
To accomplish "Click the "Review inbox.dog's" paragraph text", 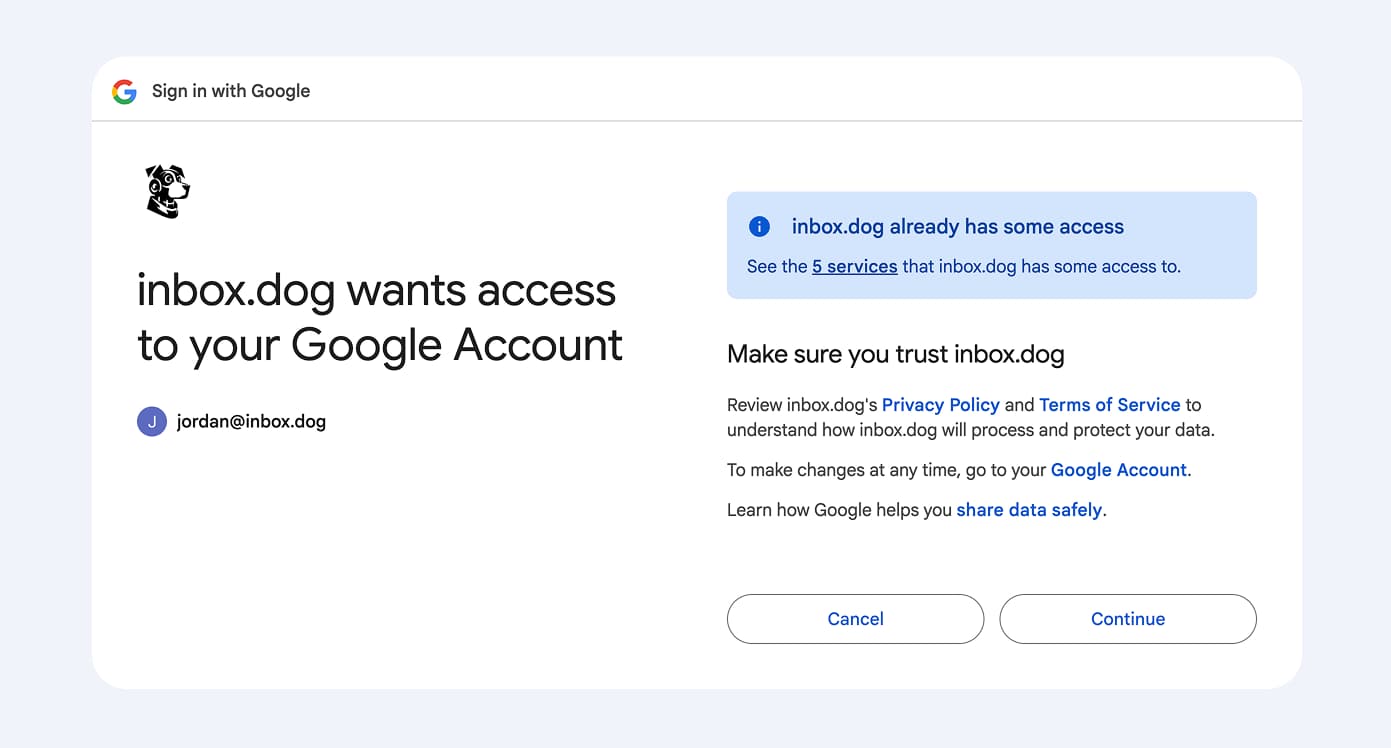I will [x=802, y=405].
